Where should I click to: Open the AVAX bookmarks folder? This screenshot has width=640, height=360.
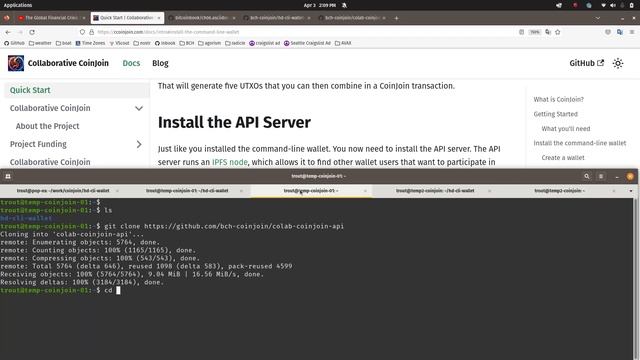coord(343,43)
